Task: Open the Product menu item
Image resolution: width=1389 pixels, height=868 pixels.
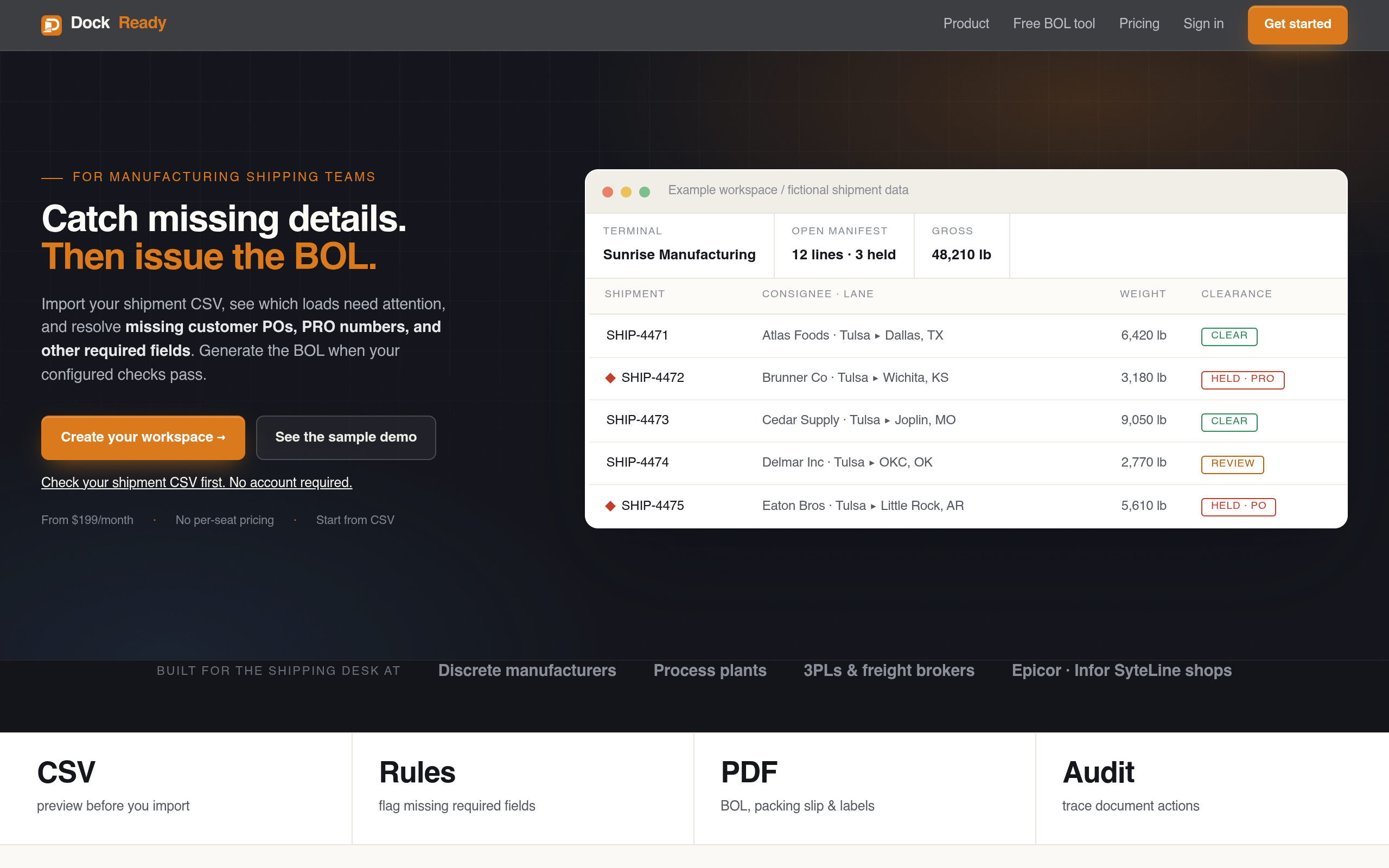Action: pyautogui.click(x=966, y=23)
